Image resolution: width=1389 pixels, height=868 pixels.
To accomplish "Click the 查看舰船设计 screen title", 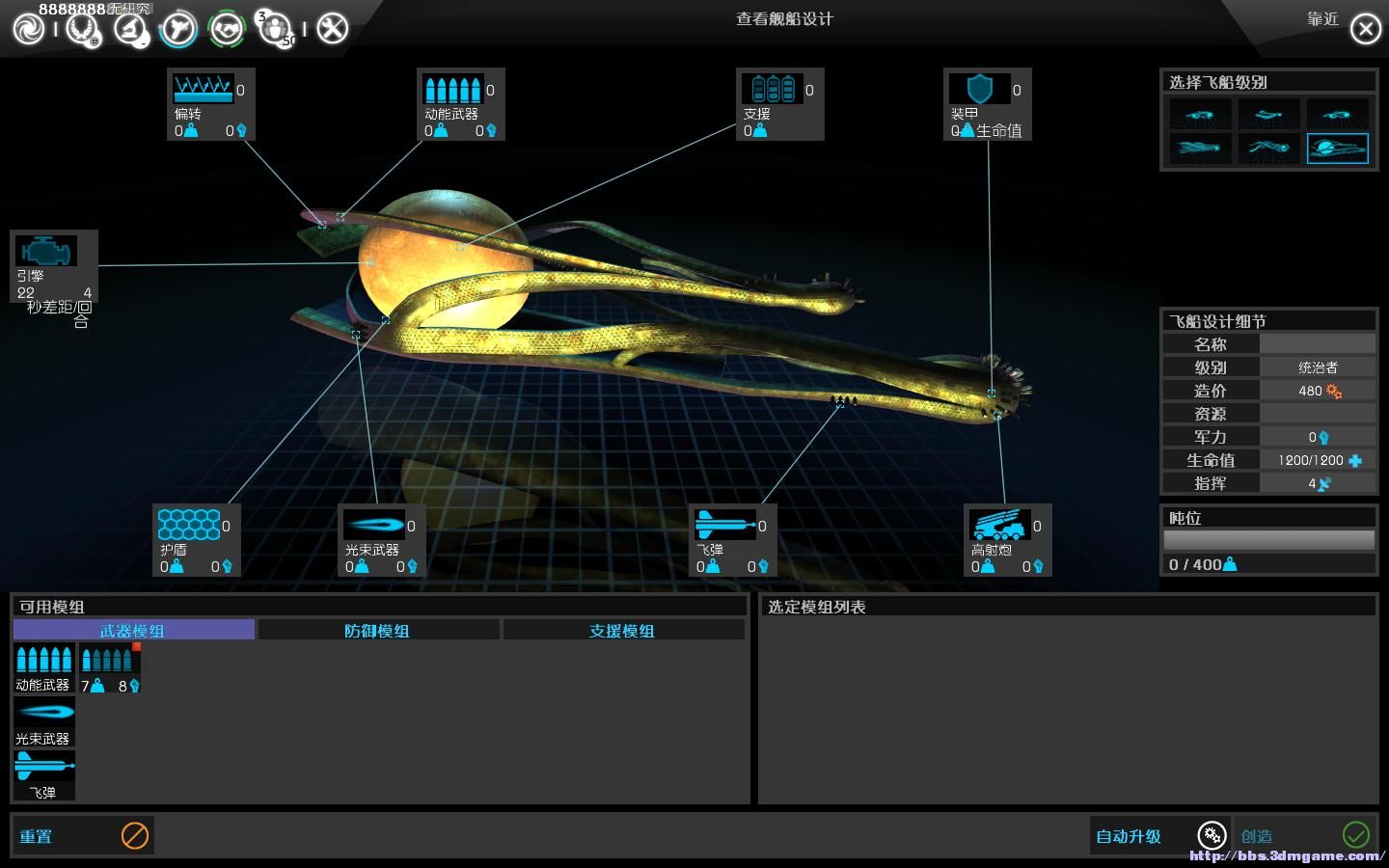I will tap(784, 19).
